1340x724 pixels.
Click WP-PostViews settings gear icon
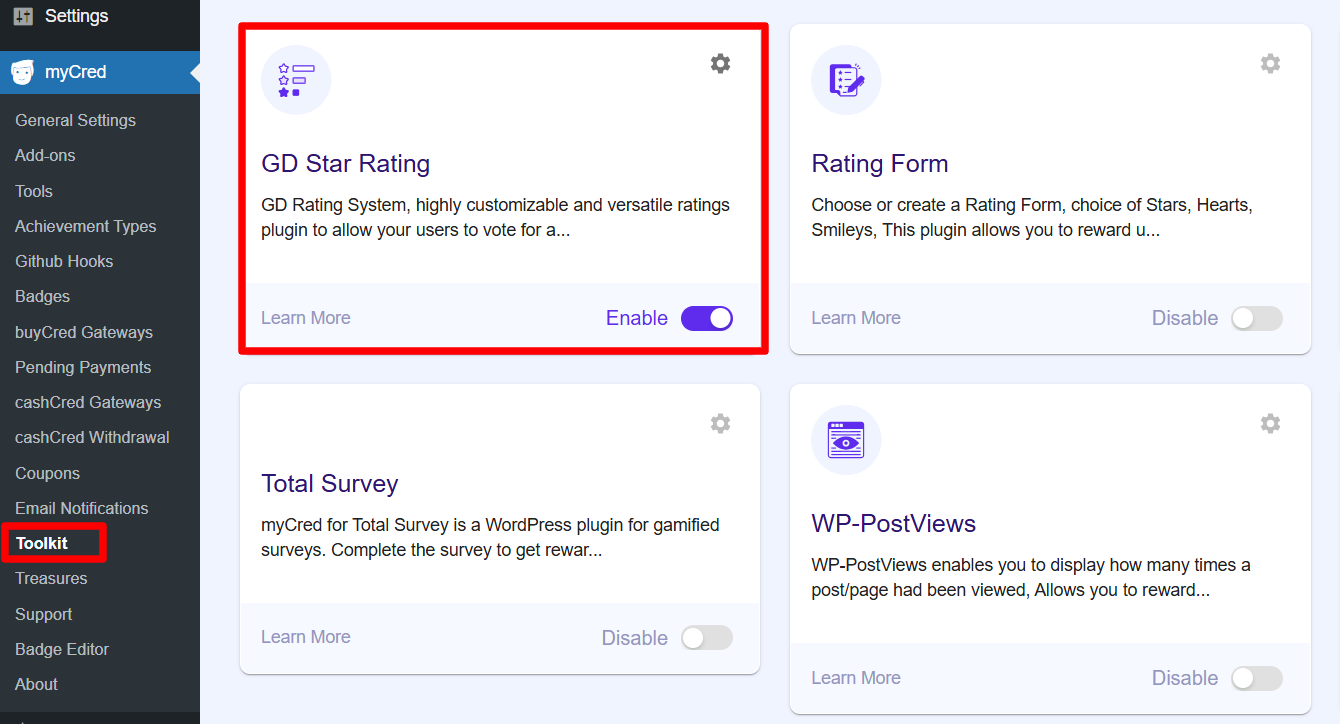point(1270,424)
